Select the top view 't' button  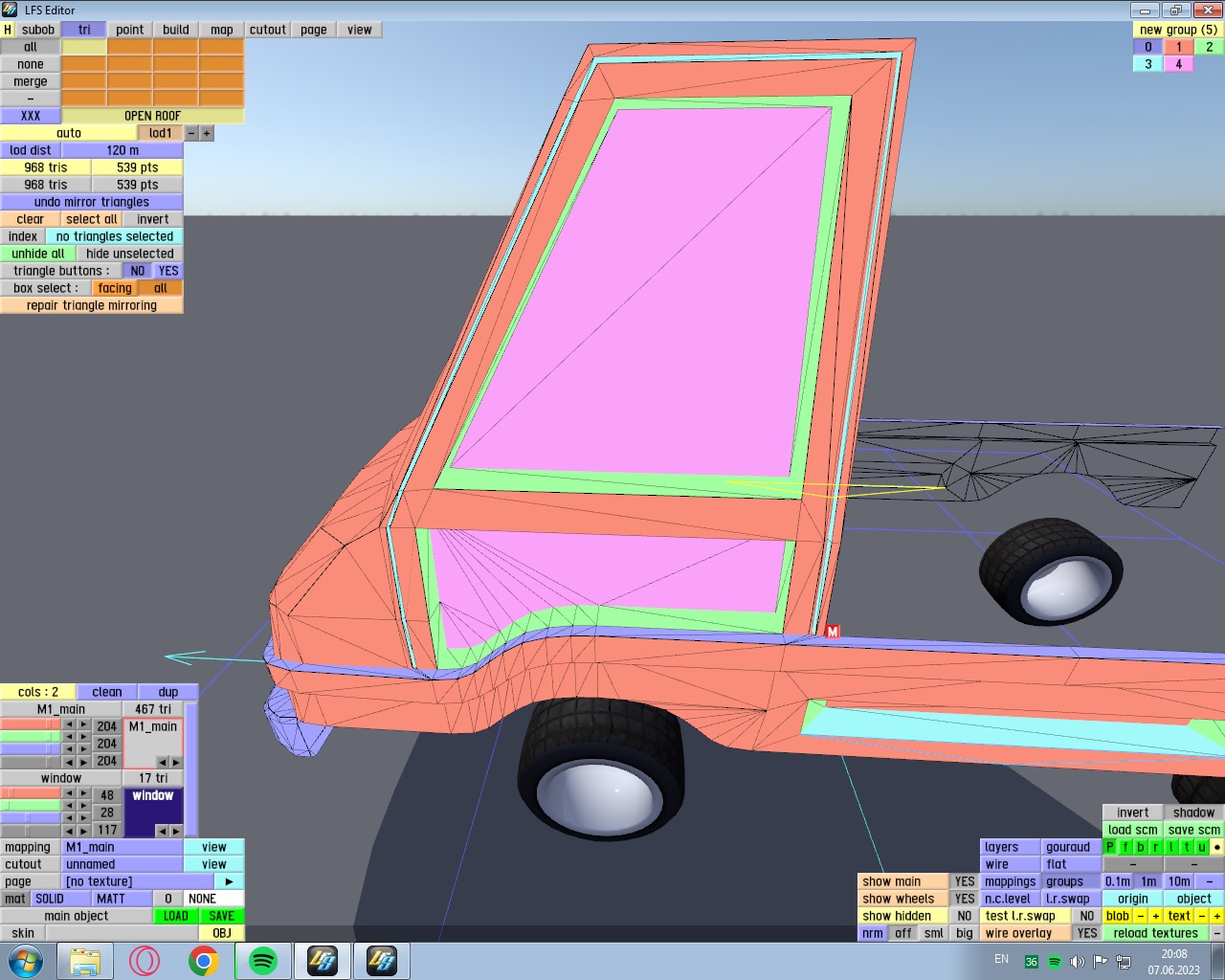pos(1187,847)
